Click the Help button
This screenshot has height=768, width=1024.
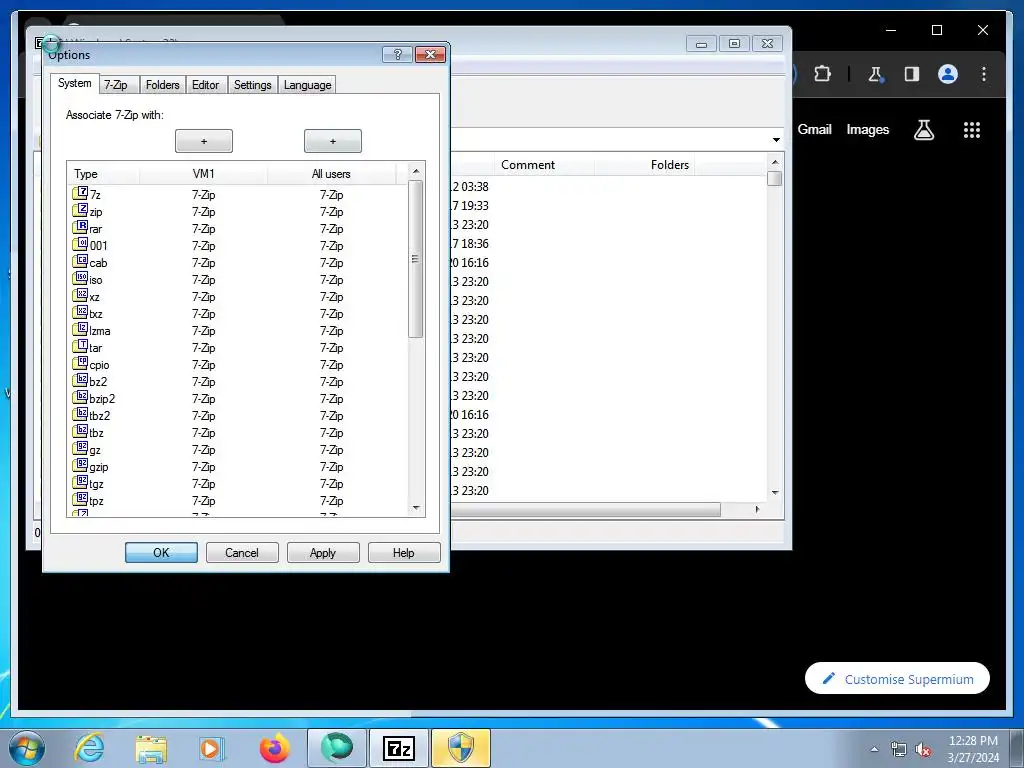[x=404, y=552]
